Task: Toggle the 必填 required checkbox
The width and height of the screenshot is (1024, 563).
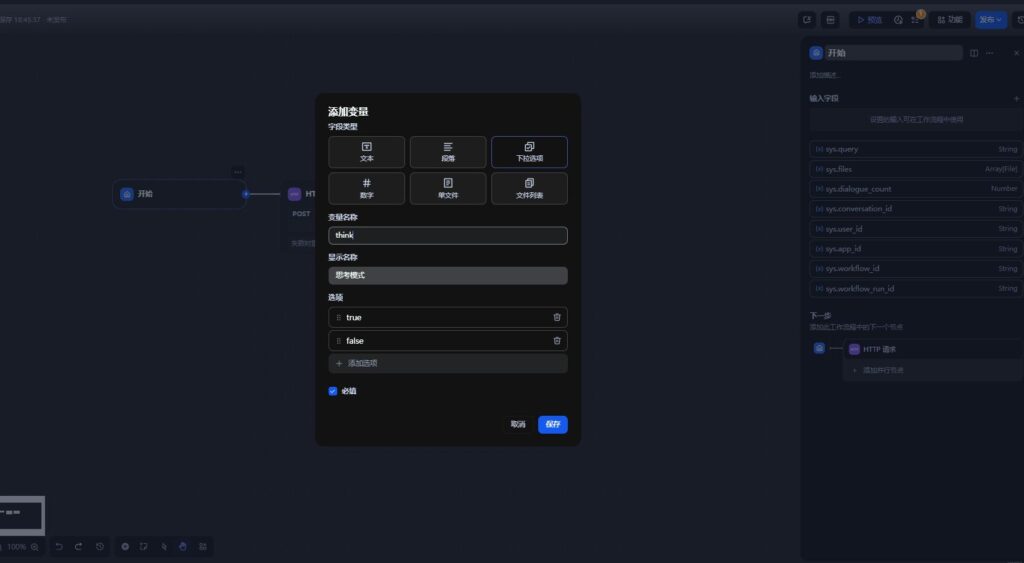Action: pos(333,391)
